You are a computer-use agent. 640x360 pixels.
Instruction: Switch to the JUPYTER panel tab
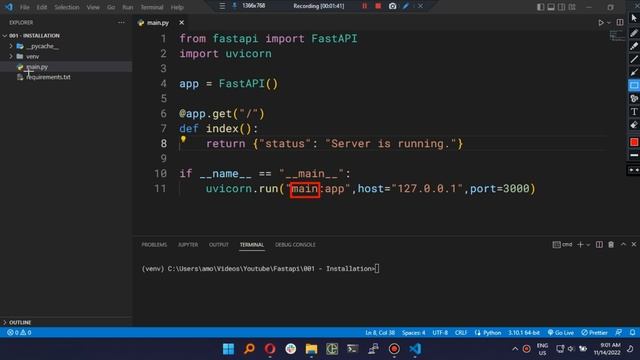pos(188,244)
